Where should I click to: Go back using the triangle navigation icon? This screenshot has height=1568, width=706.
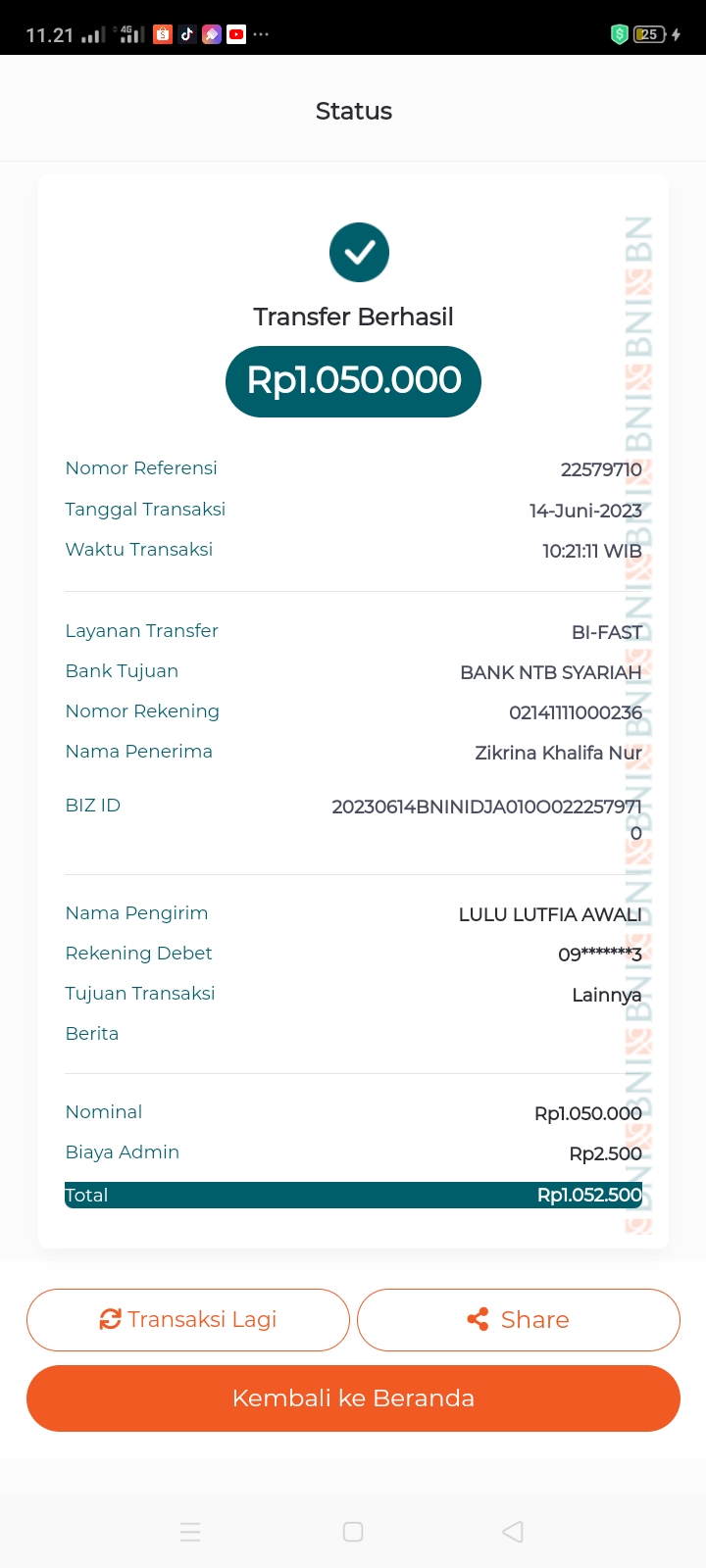513,1532
